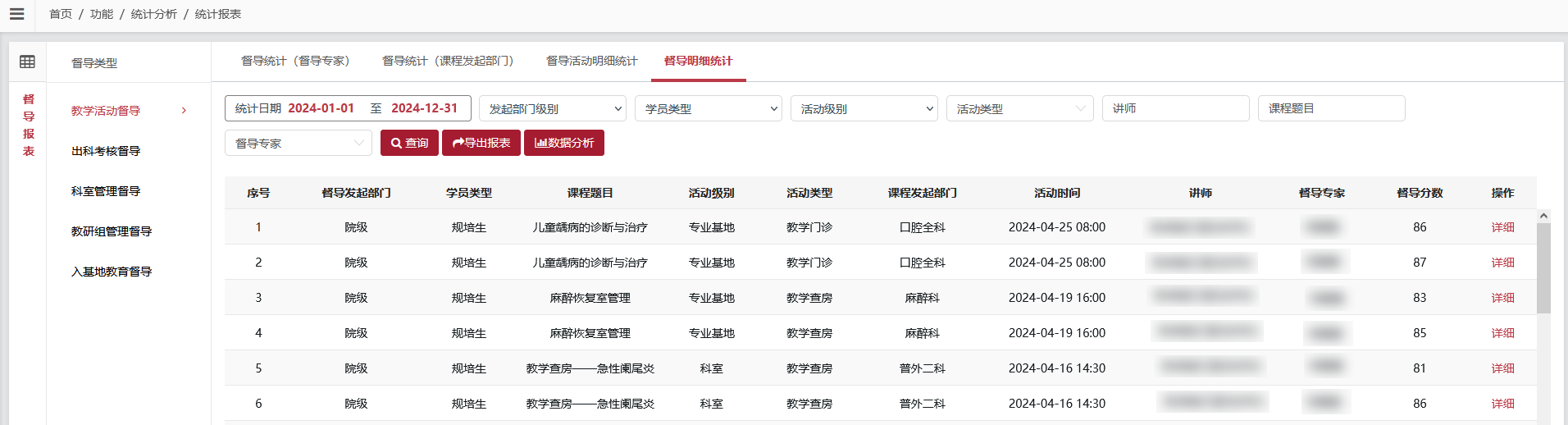The width and height of the screenshot is (1568, 425).
Task: Switch to 督导统计（督导专家）tab
Action: (298, 61)
